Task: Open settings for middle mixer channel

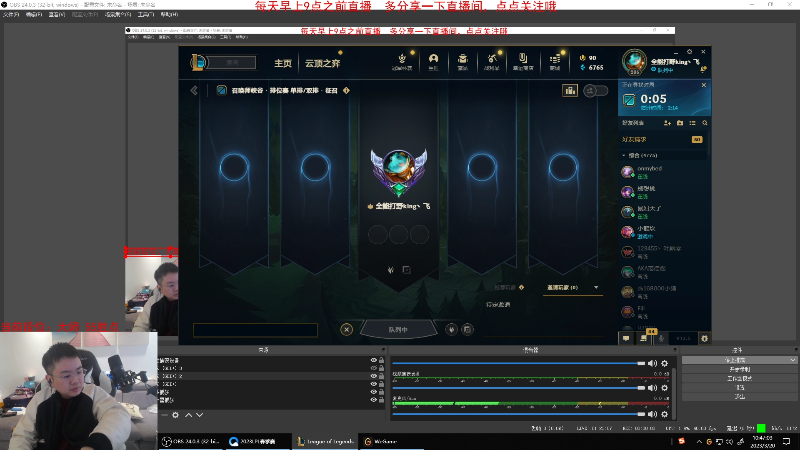Action: click(x=664, y=388)
